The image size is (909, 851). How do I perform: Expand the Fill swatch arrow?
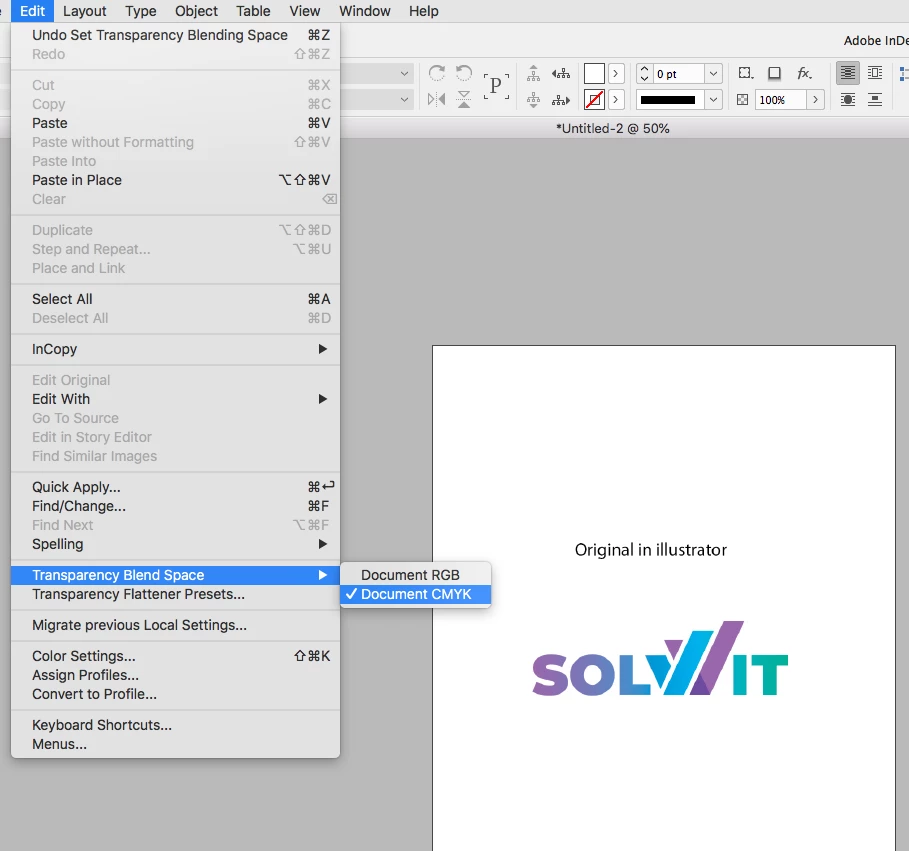pyautogui.click(x=616, y=74)
